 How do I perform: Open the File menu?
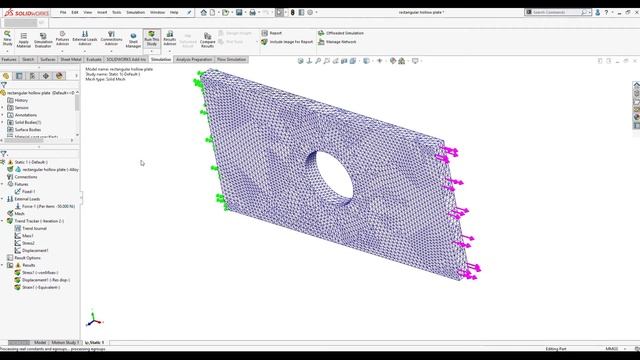pos(63,13)
